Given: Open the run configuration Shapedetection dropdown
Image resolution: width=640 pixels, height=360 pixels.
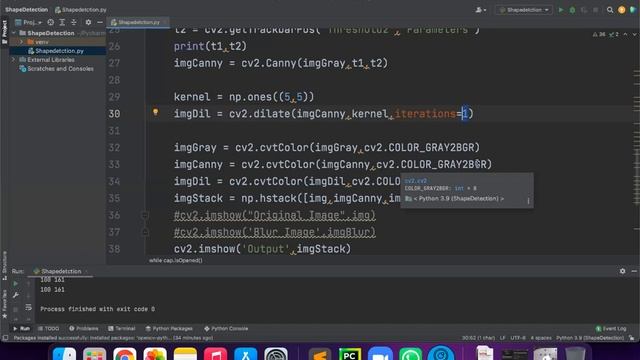Looking at the screenshot, I should [x=524, y=10].
